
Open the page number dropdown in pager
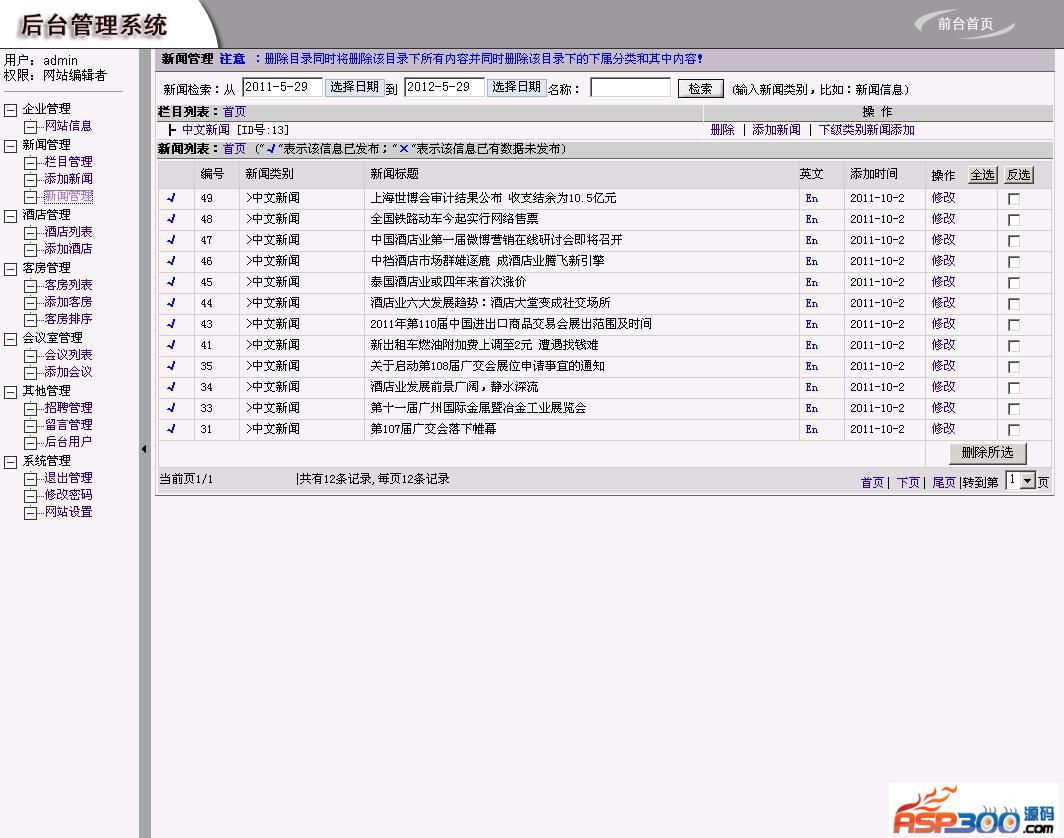pyautogui.click(x=1027, y=480)
